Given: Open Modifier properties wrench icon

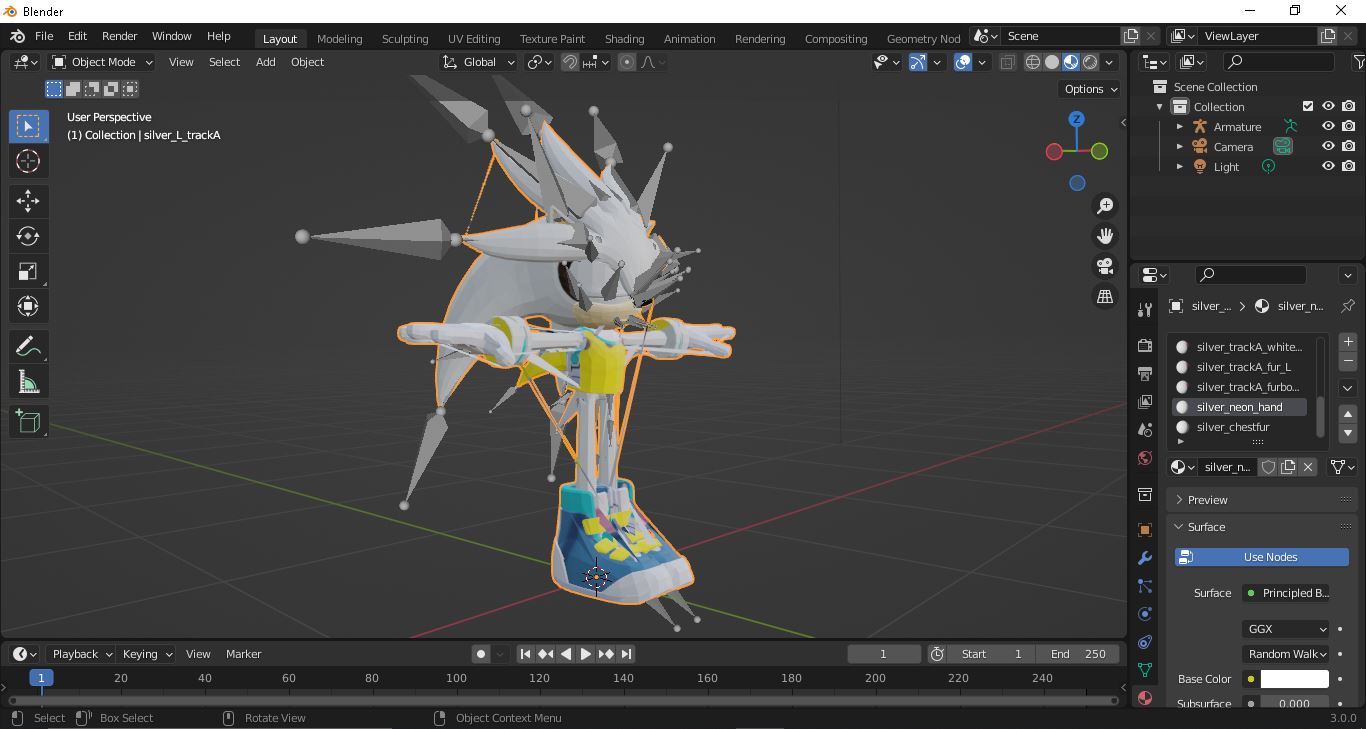Looking at the screenshot, I should click(1145, 557).
